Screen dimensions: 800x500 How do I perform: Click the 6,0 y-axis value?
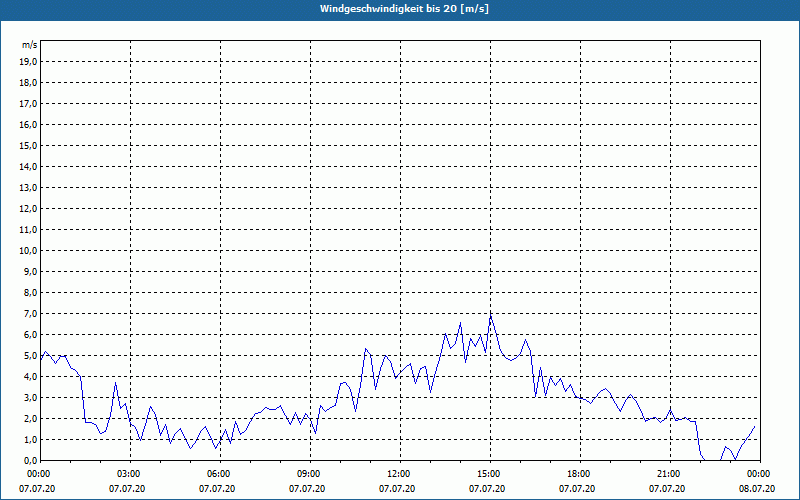click(x=31, y=335)
